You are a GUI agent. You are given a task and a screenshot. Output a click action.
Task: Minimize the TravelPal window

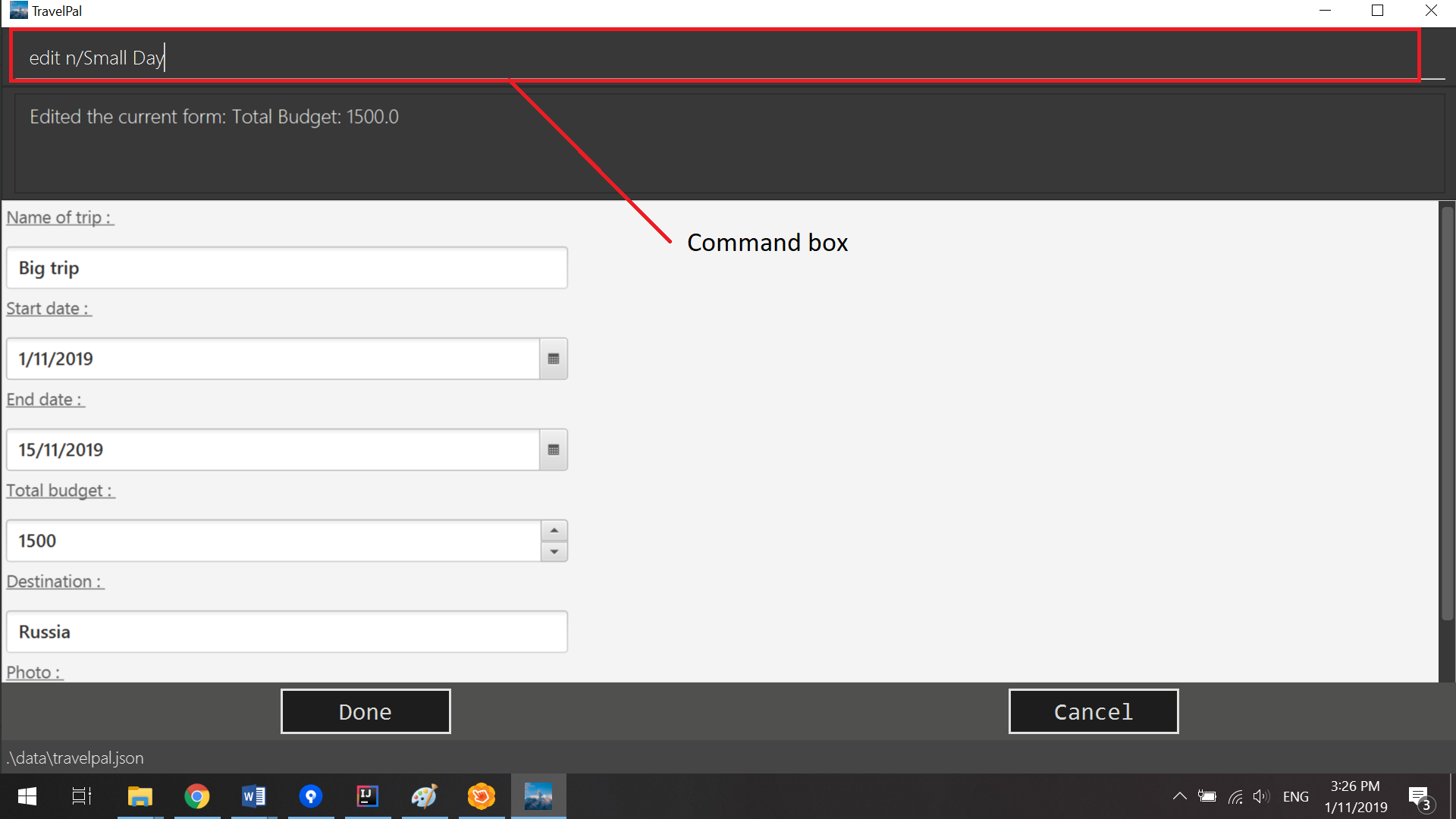(x=1326, y=11)
